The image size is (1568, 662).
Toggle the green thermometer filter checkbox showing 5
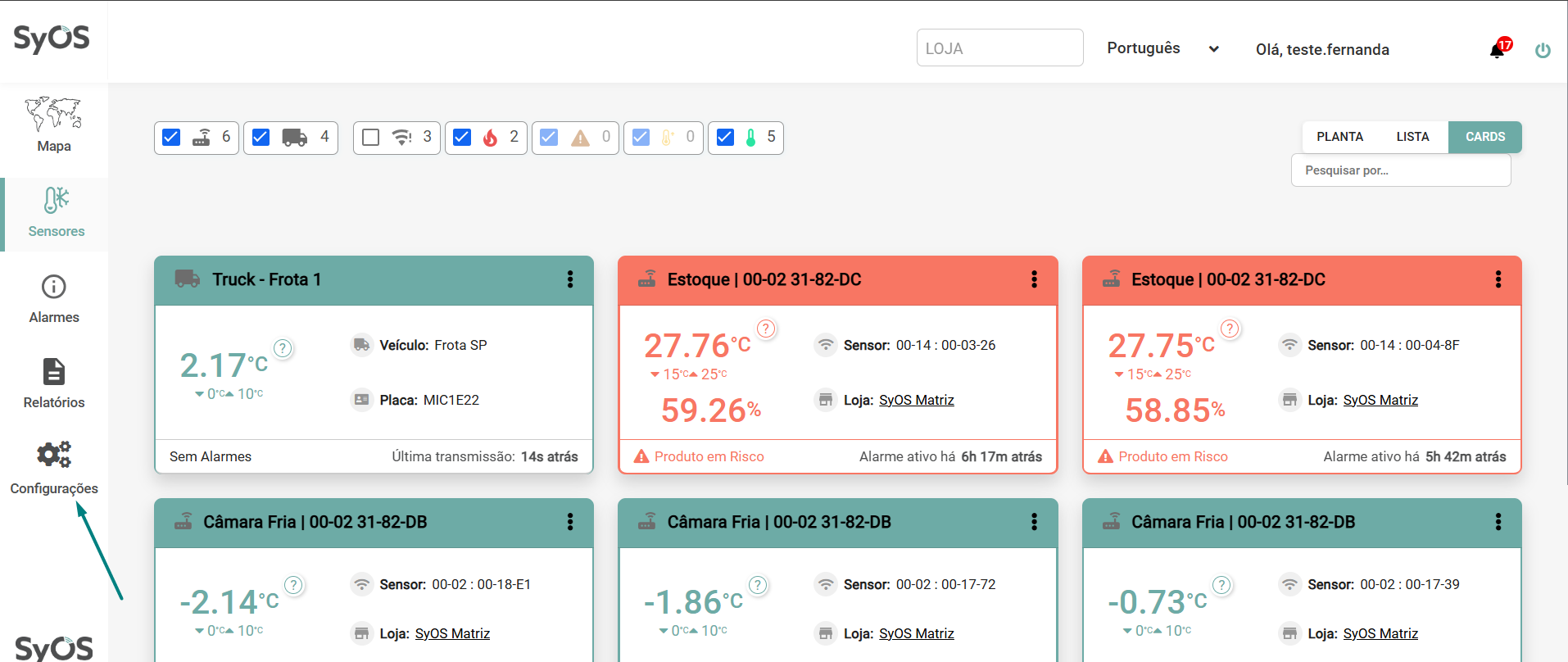pos(725,137)
